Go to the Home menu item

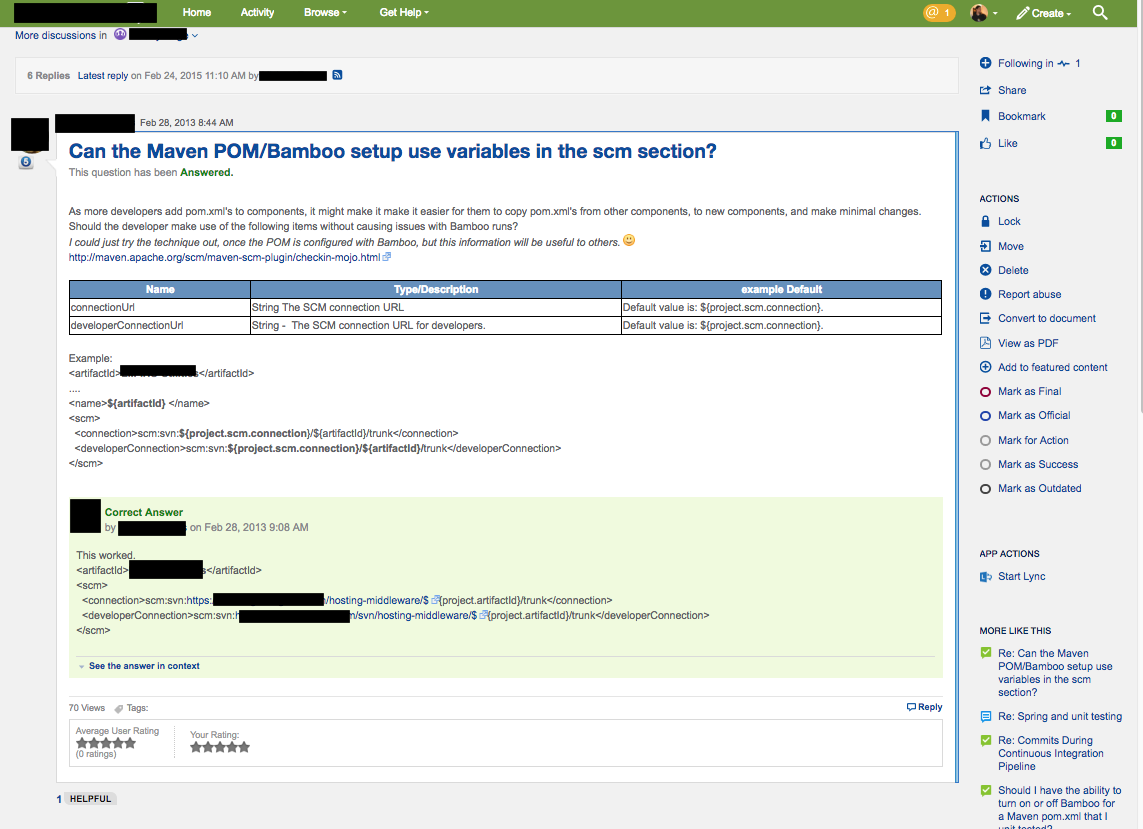click(197, 12)
